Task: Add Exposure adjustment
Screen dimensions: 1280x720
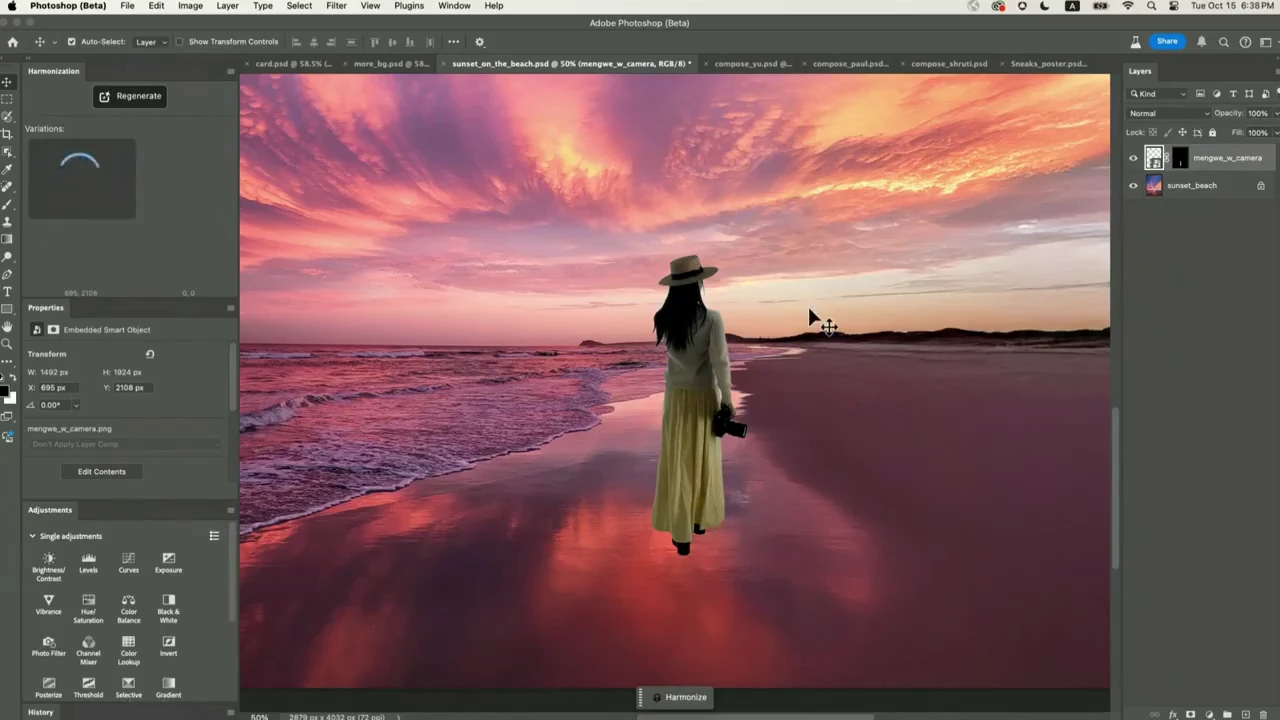Action: click(168, 563)
